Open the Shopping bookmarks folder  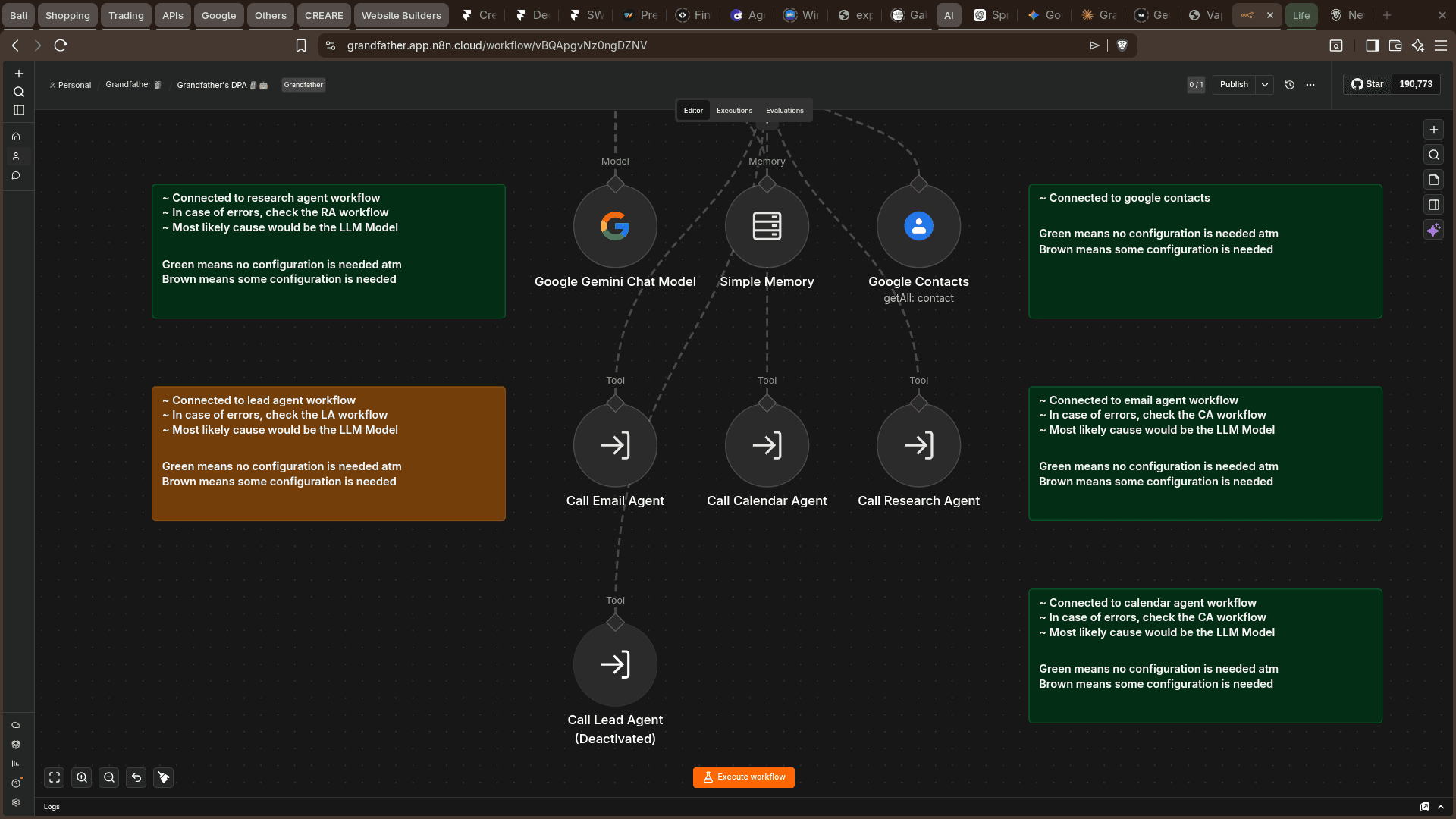click(67, 15)
